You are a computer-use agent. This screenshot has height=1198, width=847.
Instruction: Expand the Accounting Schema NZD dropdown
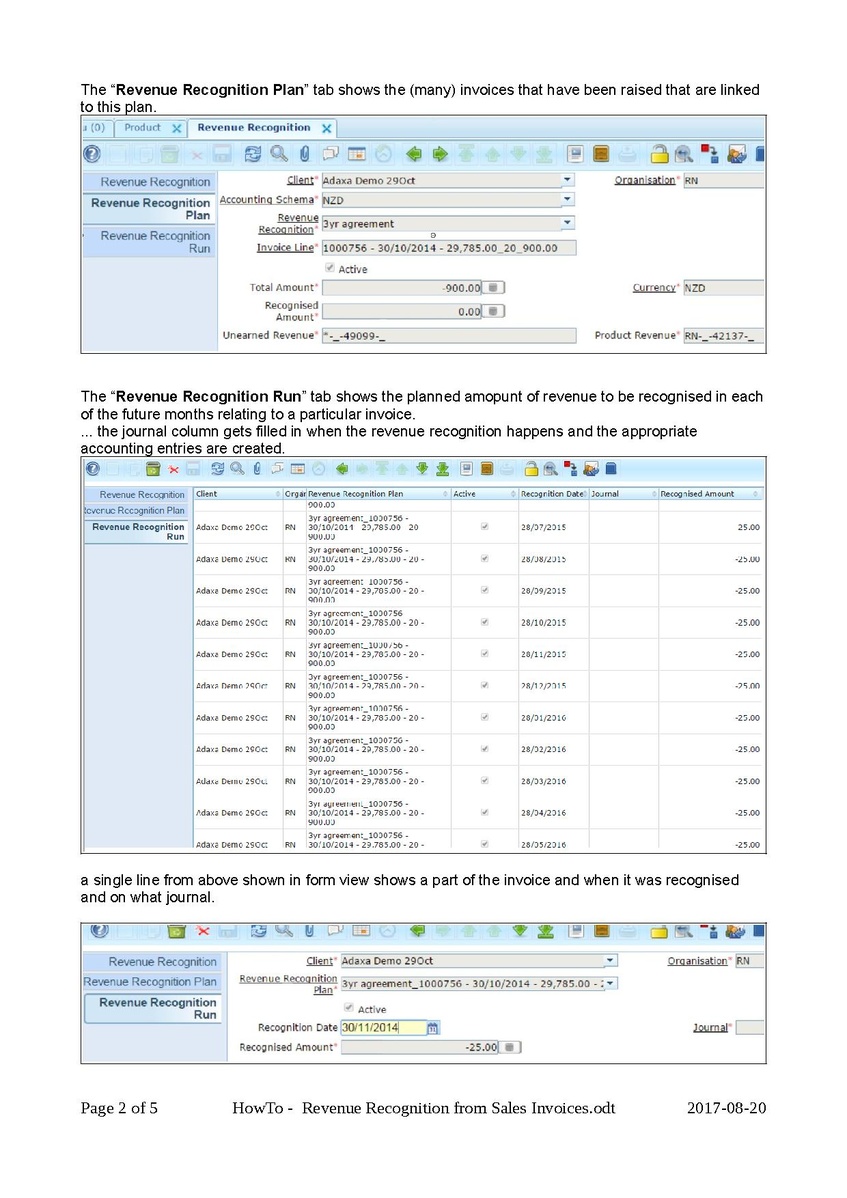pos(567,200)
